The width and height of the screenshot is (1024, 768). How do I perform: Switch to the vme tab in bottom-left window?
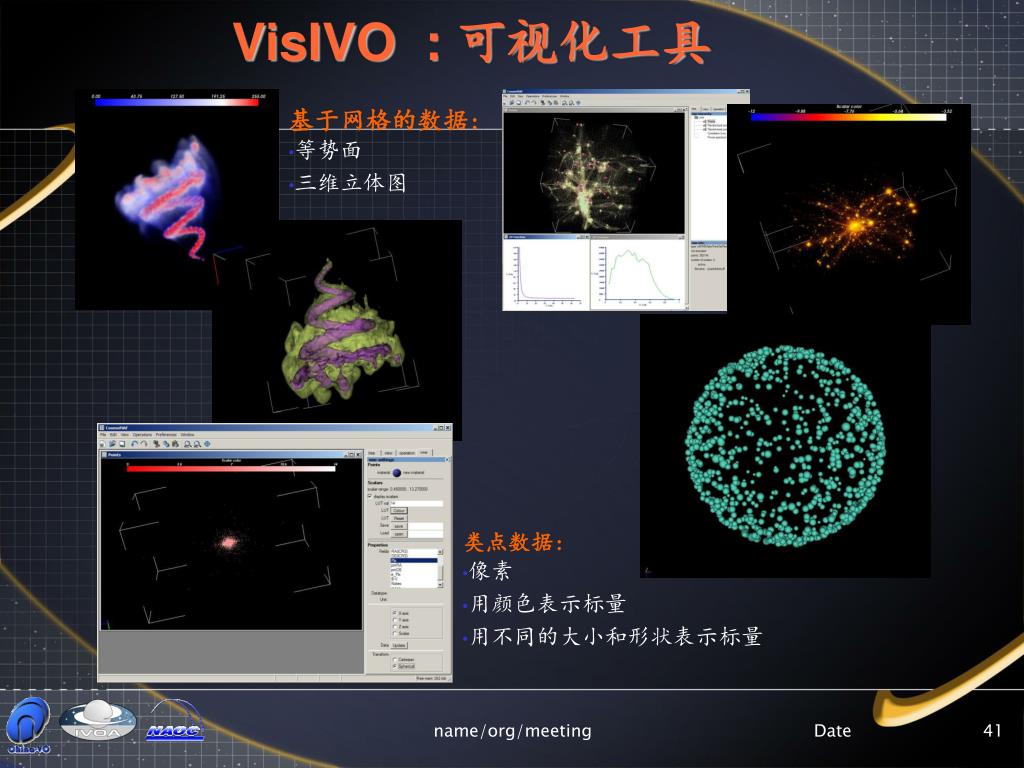(x=424, y=453)
